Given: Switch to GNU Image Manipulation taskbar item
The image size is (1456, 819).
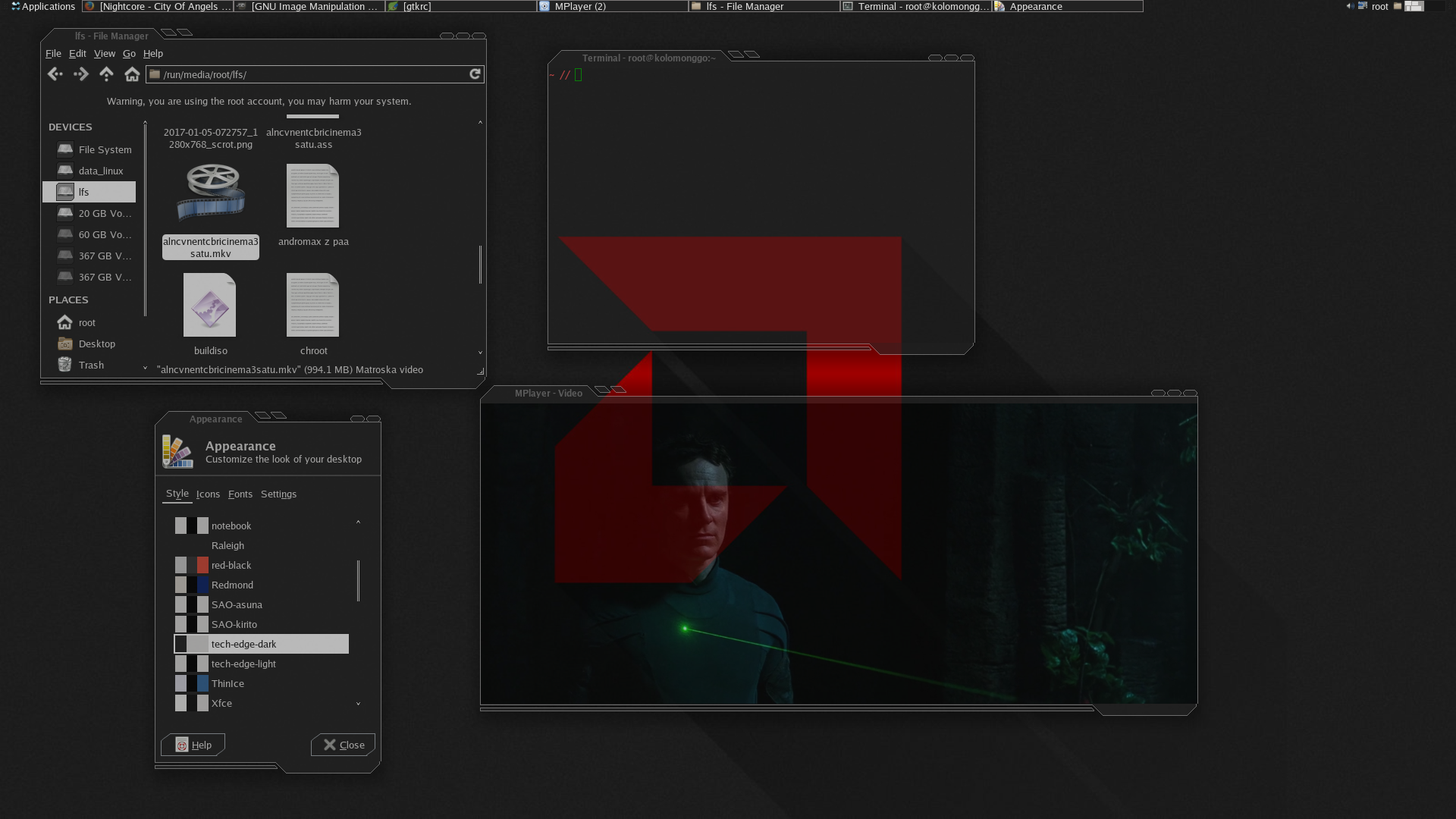Looking at the screenshot, I should (309, 6).
